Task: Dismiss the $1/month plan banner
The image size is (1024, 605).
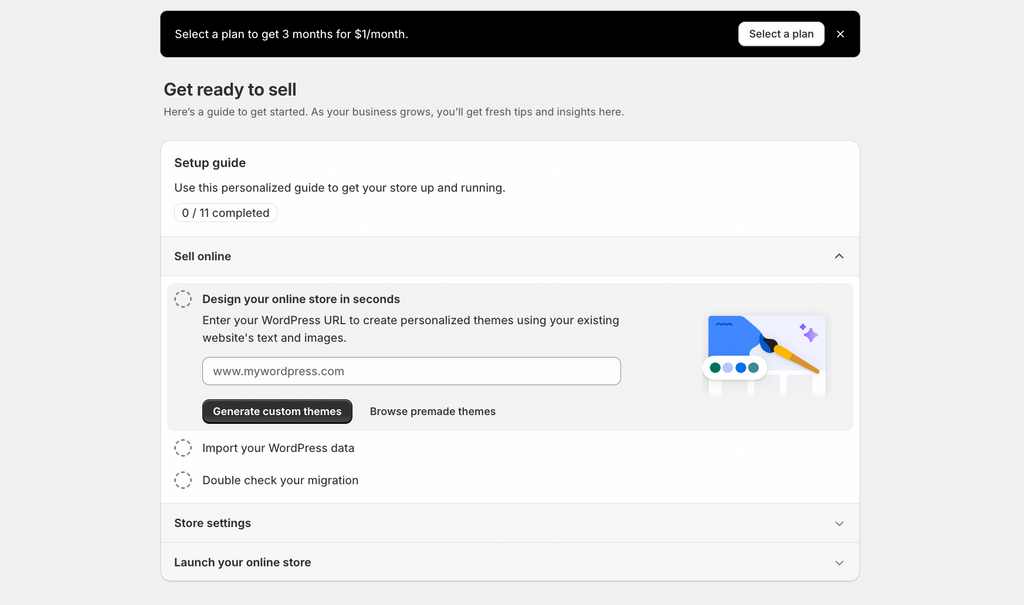Action: point(840,34)
